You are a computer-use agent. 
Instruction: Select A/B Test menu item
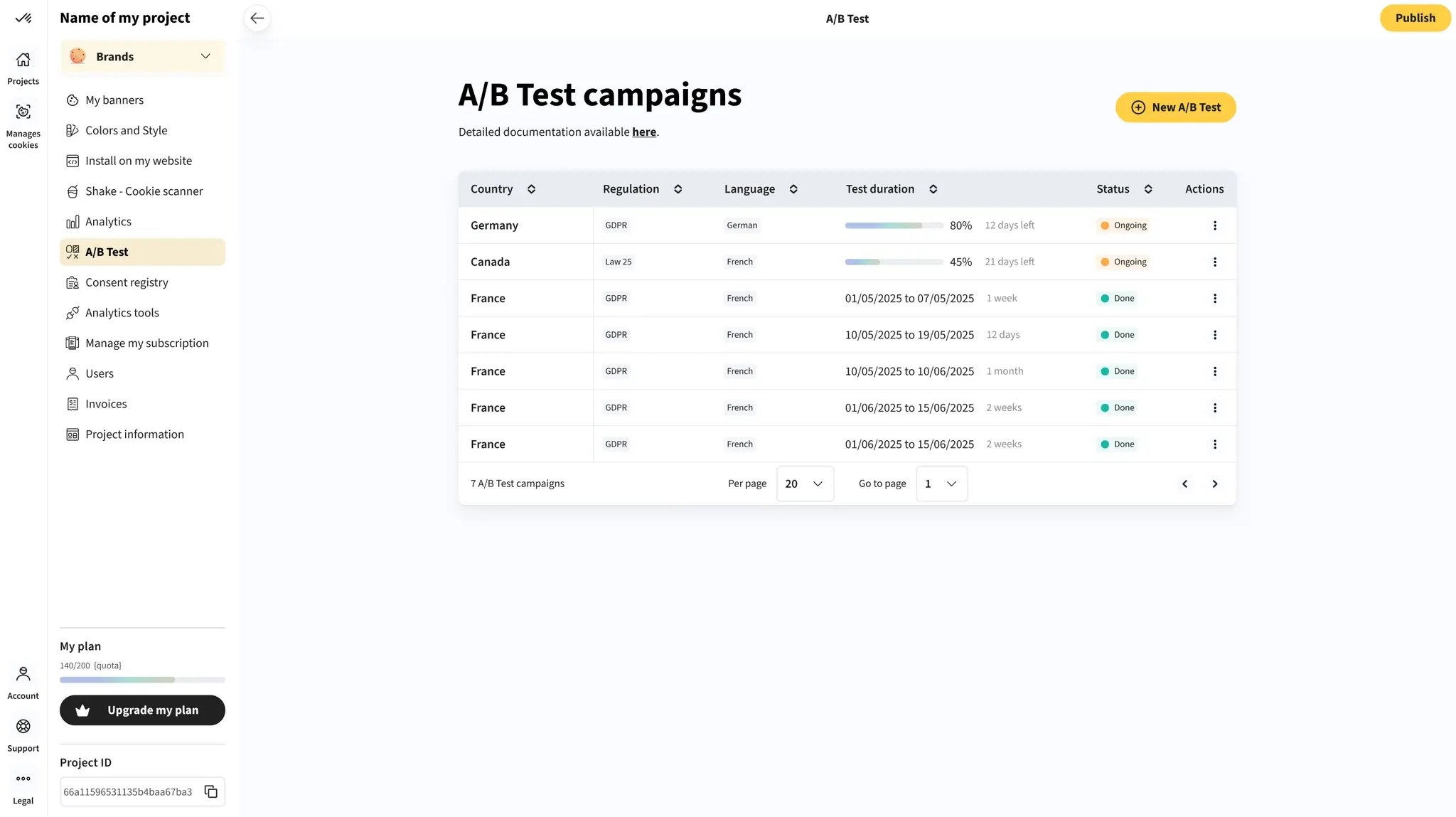coord(142,252)
